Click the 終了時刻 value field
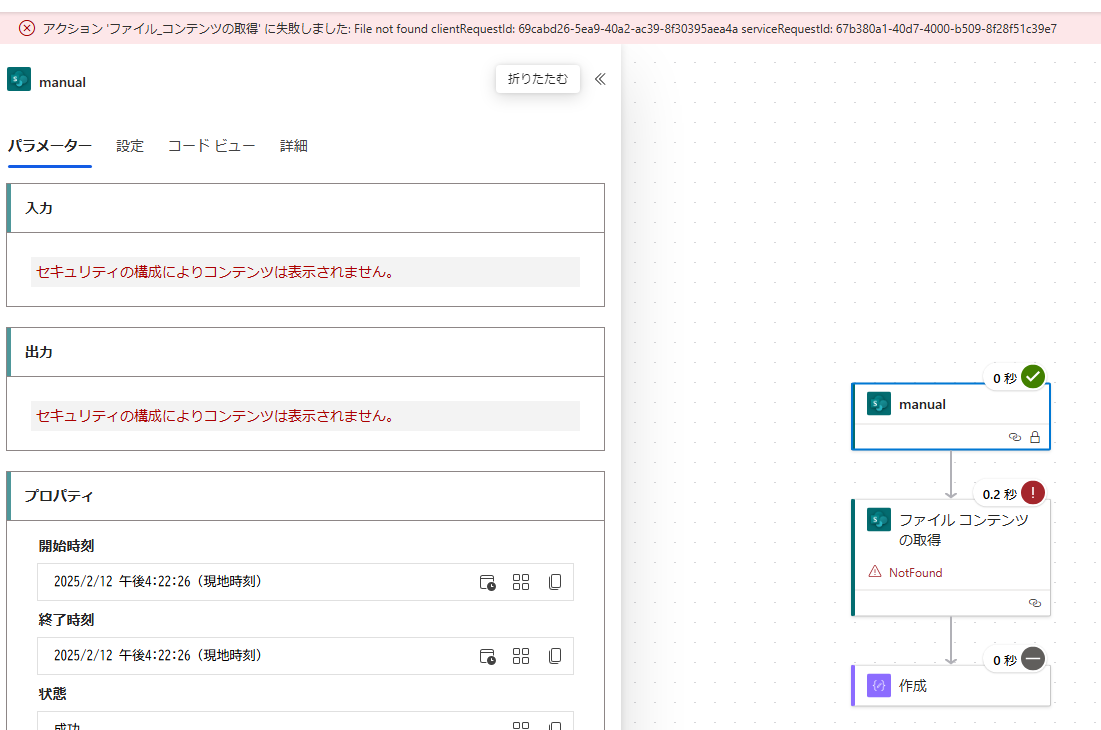The width and height of the screenshot is (1101, 730). tap(305, 656)
